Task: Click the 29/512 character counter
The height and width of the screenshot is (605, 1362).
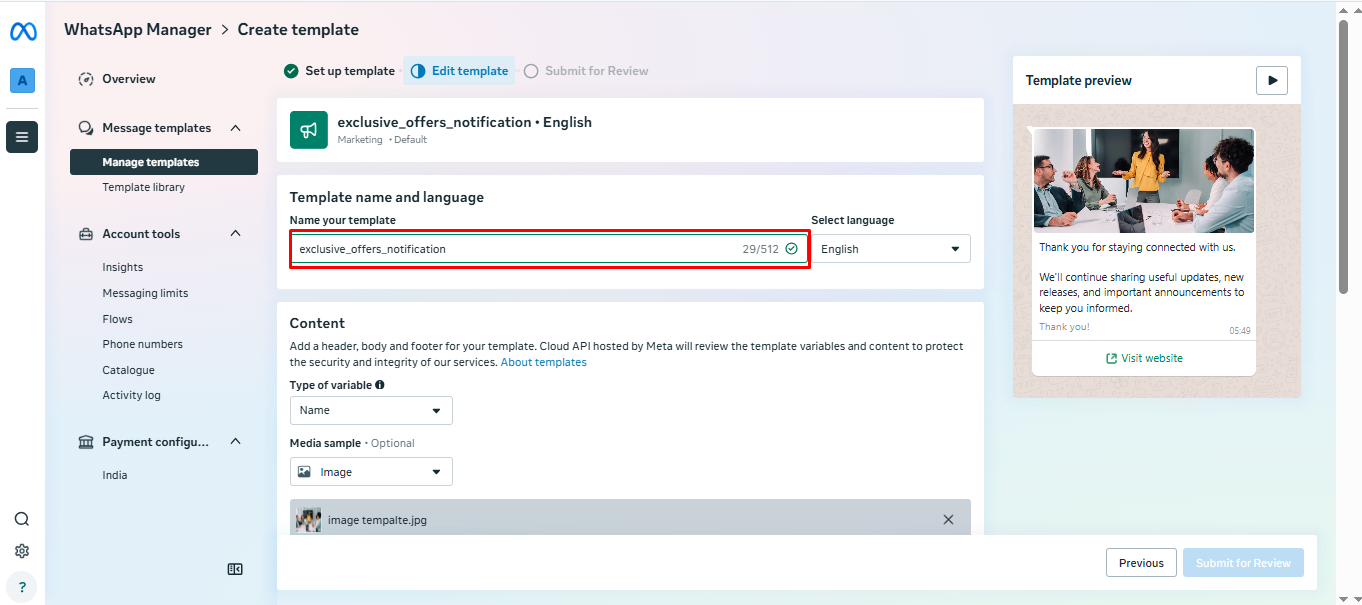Action: coord(760,249)
